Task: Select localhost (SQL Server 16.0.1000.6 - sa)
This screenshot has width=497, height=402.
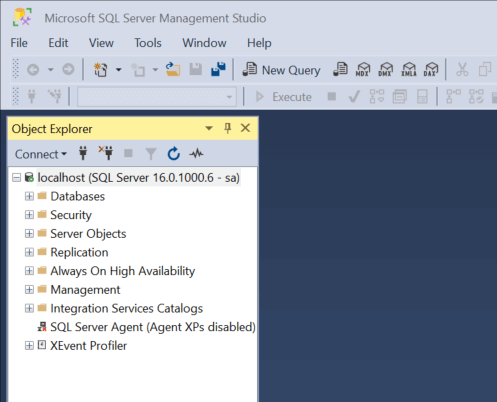Action: 139,178
